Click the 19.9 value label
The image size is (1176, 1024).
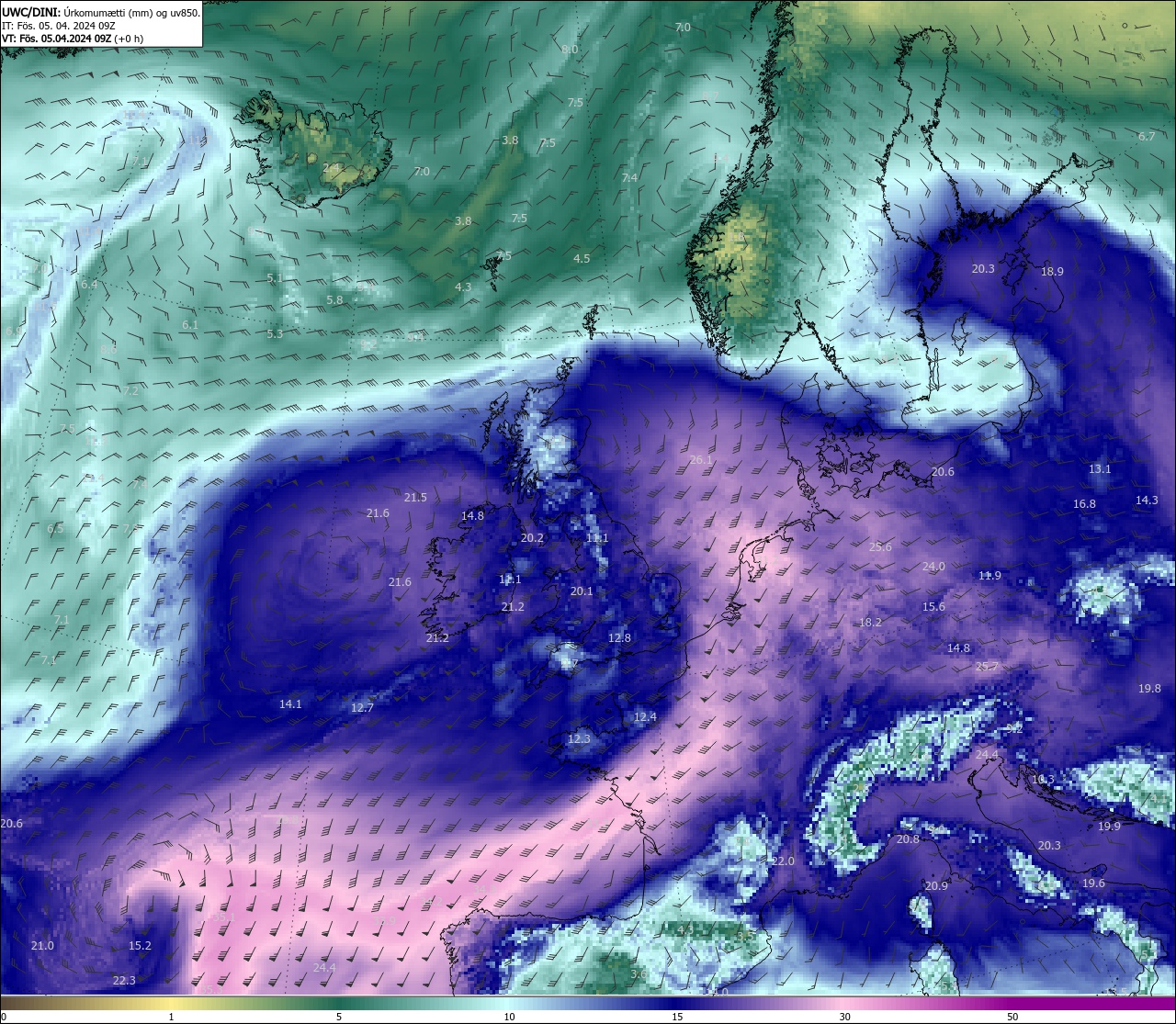tap(1109, 826)
